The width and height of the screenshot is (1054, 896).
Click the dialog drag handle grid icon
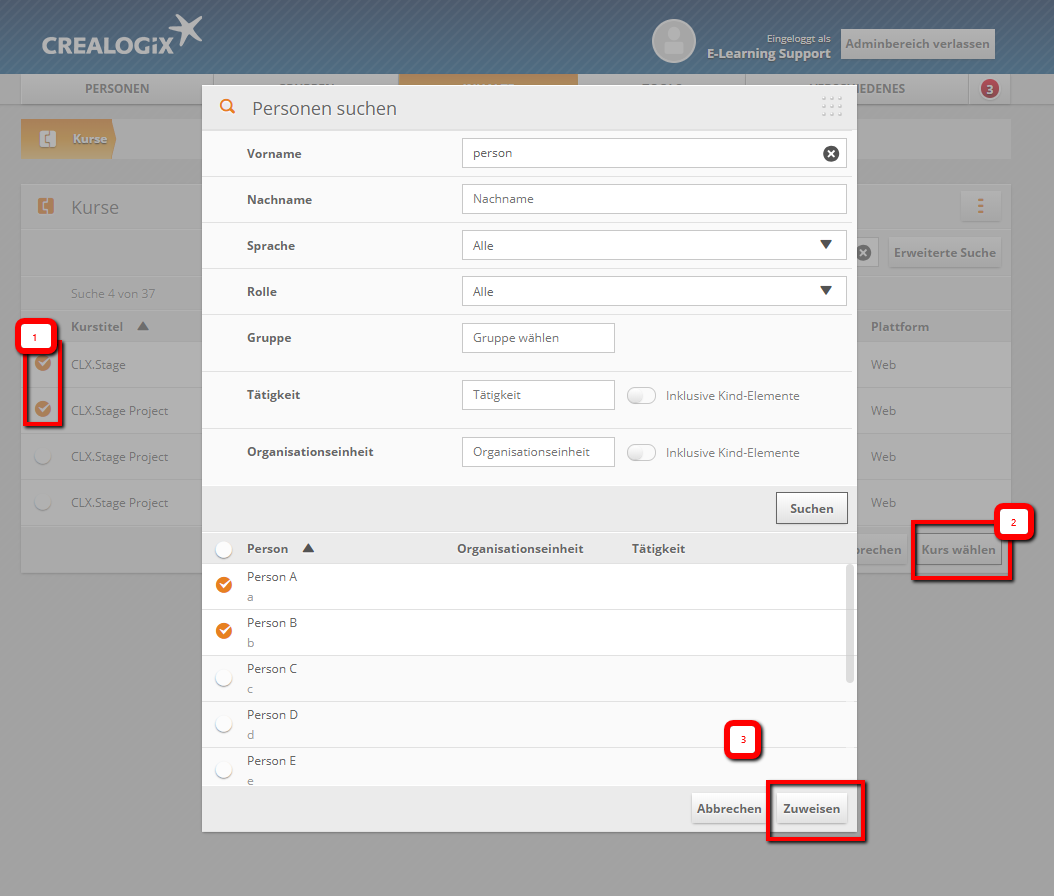(831, 107)
